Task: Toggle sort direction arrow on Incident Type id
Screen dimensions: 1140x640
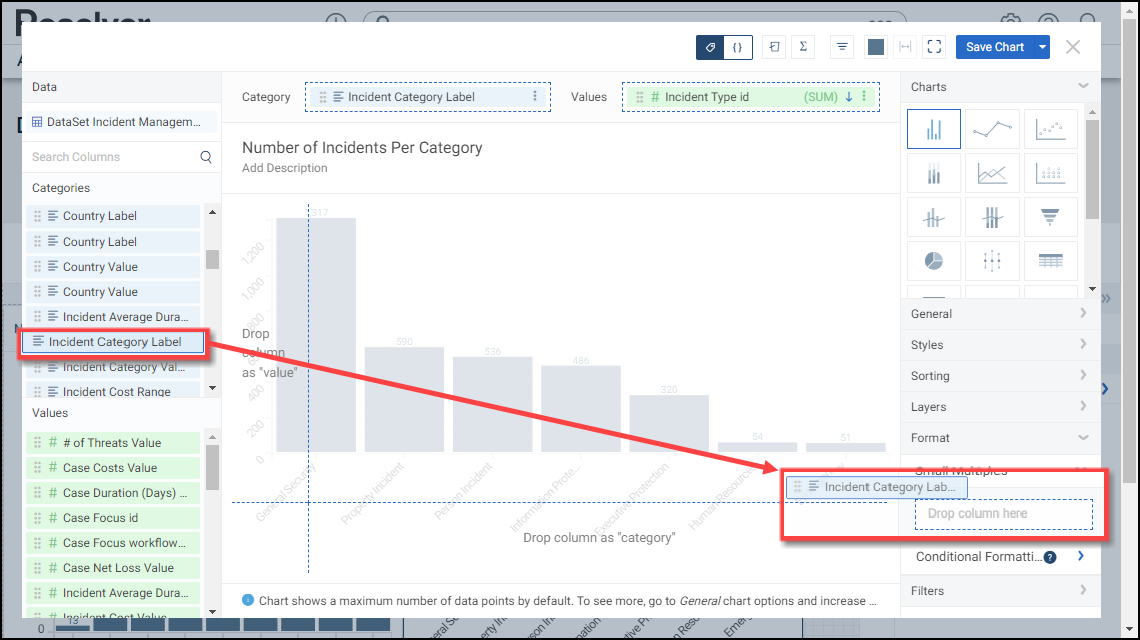Action: point(848,97)
